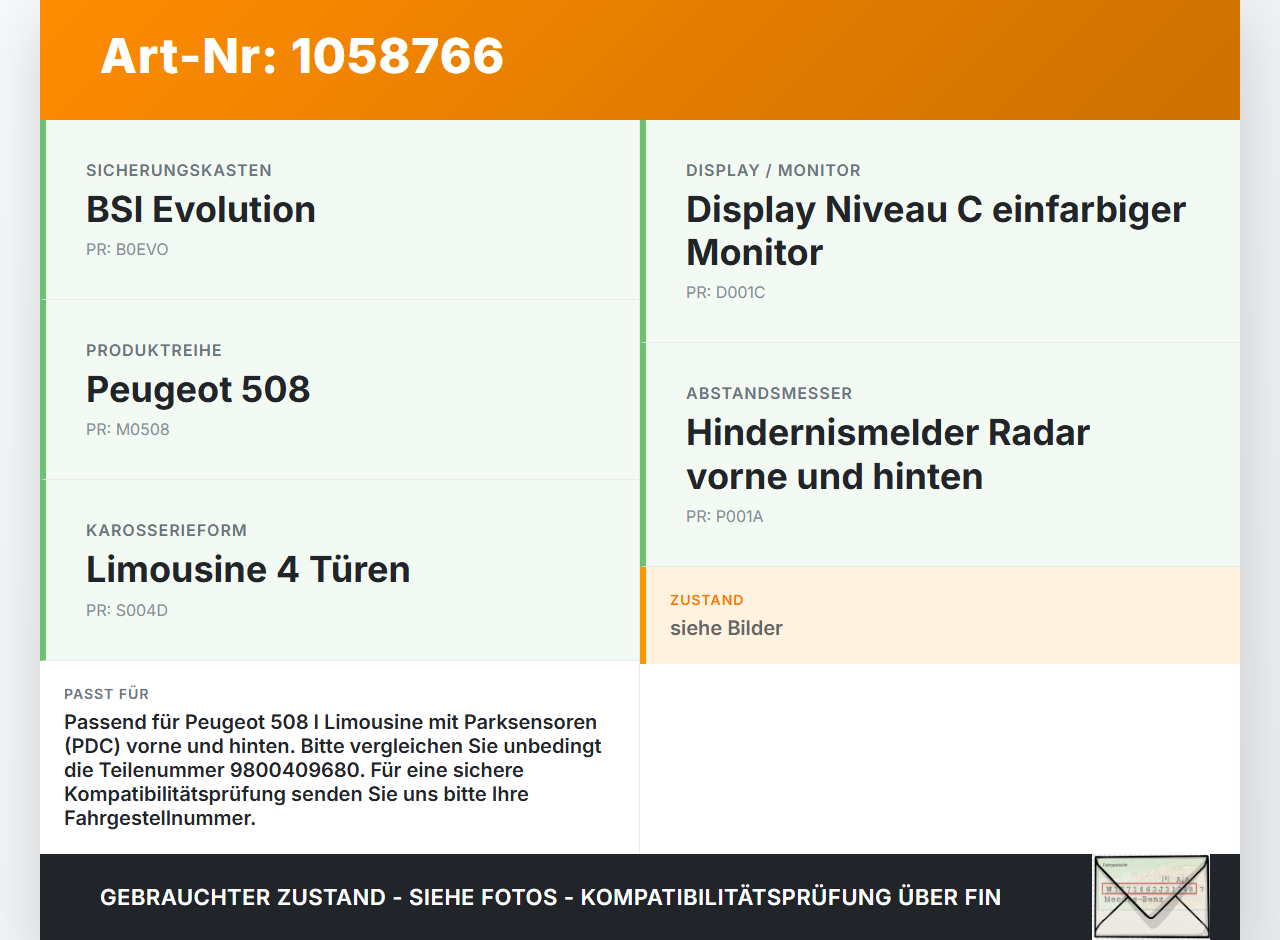Image resolution: width=1280 pixels, height=940 pixels.
Task: Click the PR: S004D code
Action: click(x=127, y=610)
